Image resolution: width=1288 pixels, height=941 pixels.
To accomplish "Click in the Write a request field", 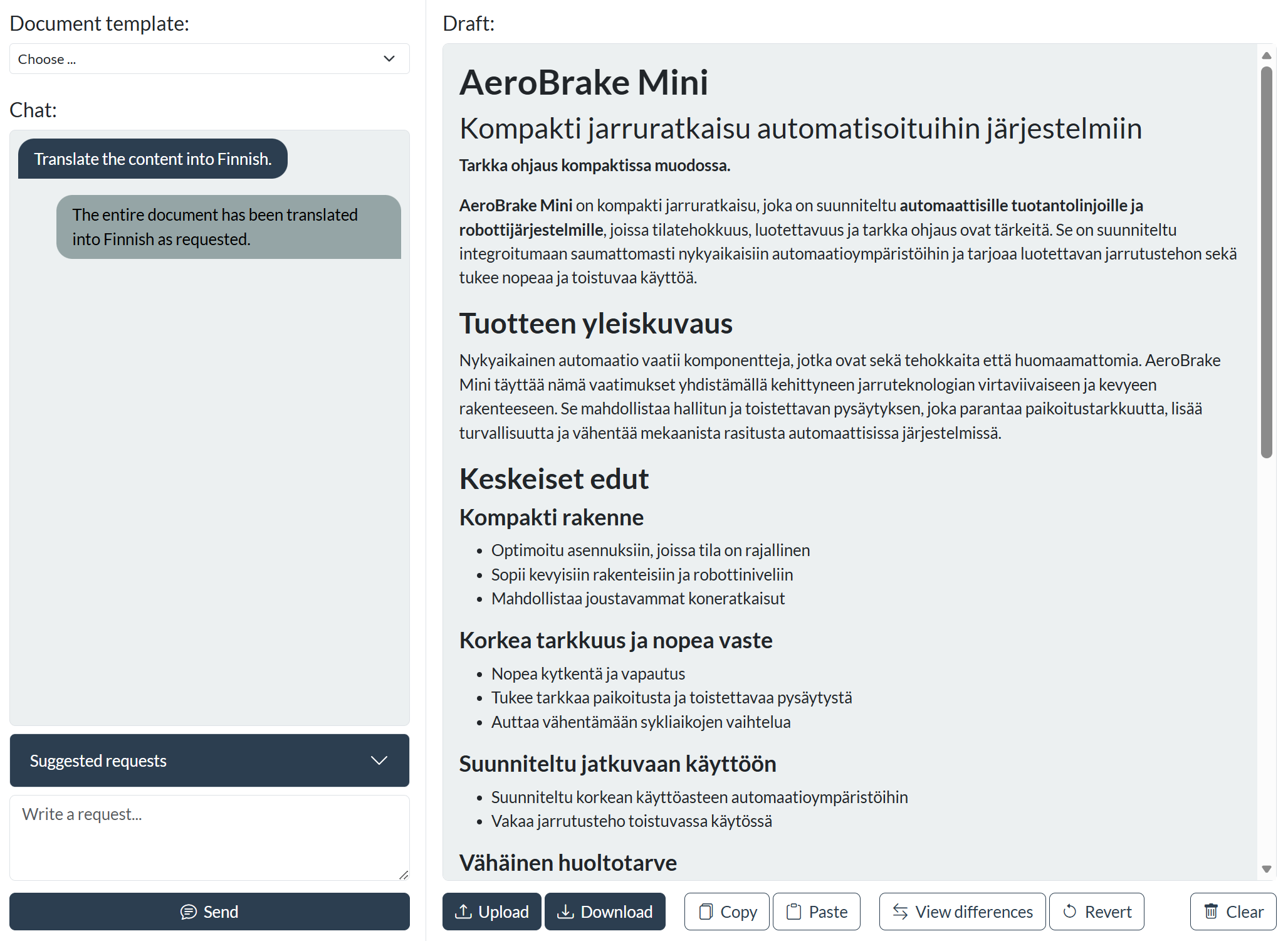I will [x=209, y=837].
